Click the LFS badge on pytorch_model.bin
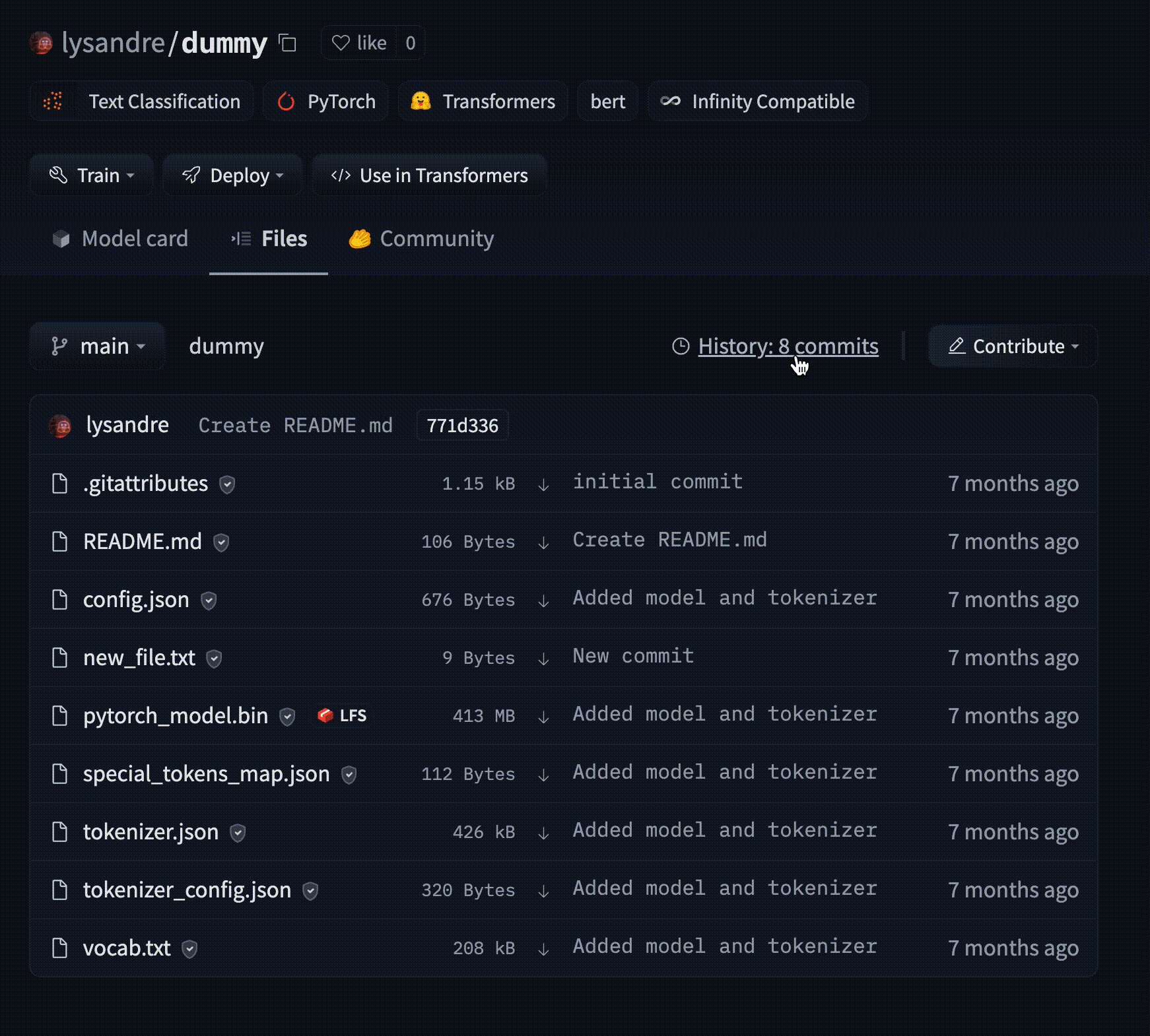The image size is (1150, 1036). (342, 716)
